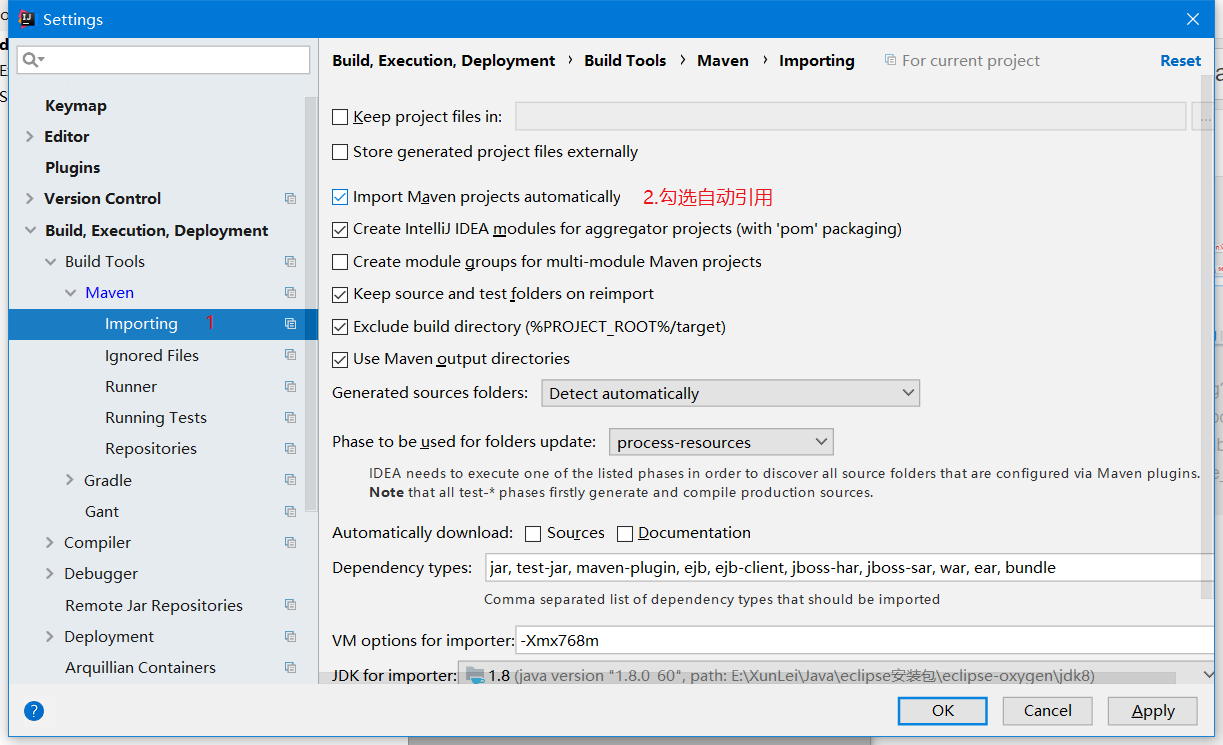Click the project-level icon beside Maven
The height and width of the screenshot is (745, 1223).
290,293
